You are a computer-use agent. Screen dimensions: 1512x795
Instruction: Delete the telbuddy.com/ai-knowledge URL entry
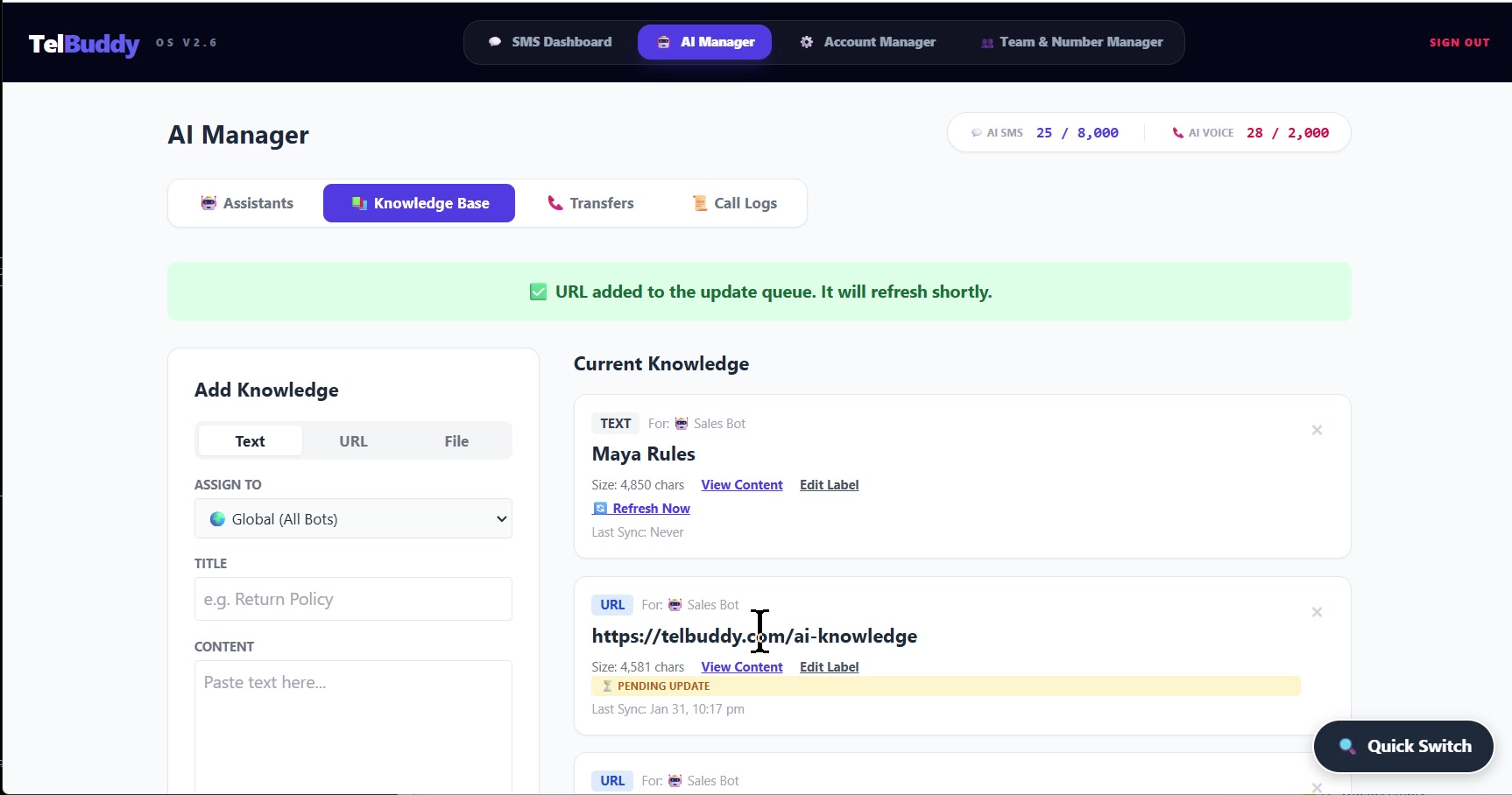(1317, 612)
